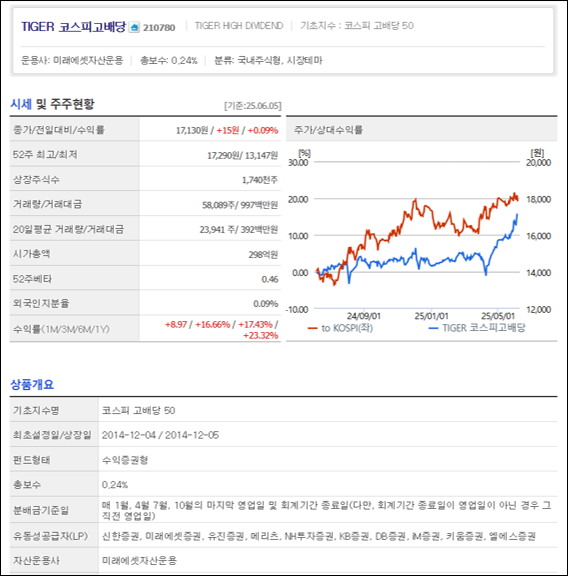Click the inception/listing date 2014-12-04 / 2014-12-05
568x576 pixels.
160,435
